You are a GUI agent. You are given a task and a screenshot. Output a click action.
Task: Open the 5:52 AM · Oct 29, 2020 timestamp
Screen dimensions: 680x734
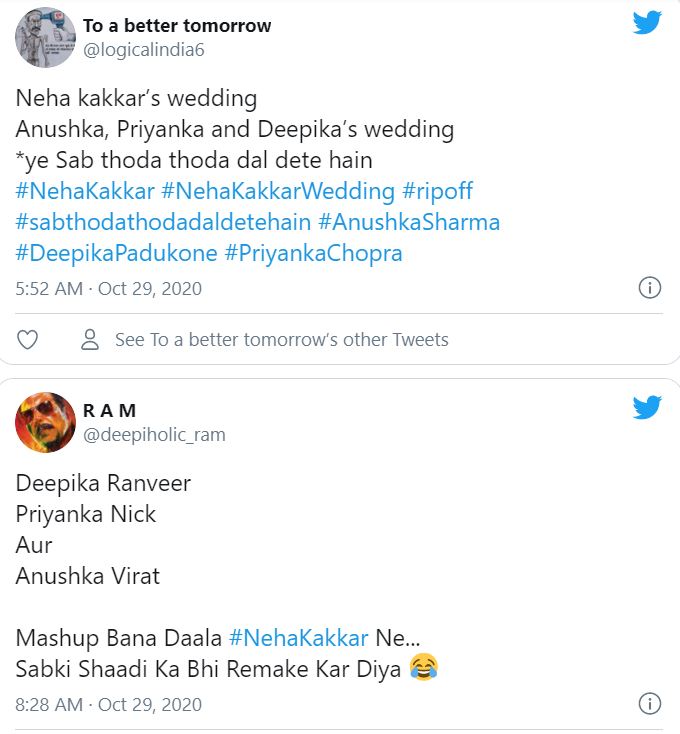(109, 289)
